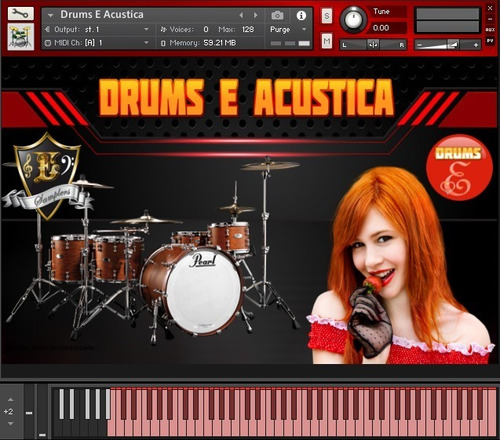The image size is (500, 440).
Task: Open instrument edit mode with wrench icon
Action: (21, 13)
